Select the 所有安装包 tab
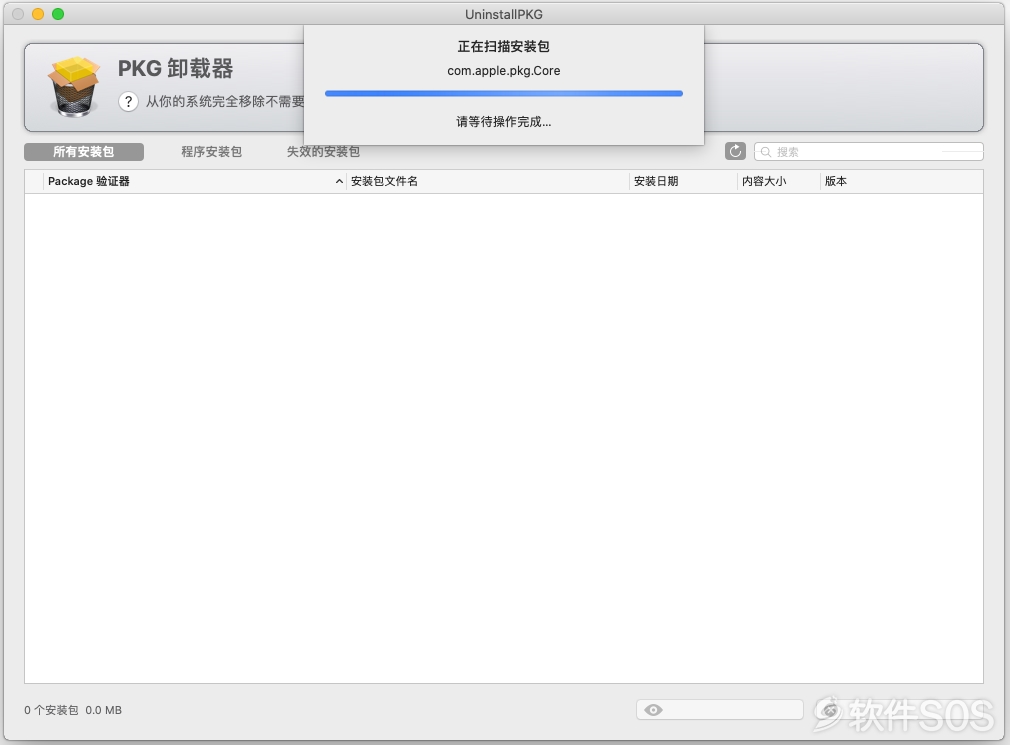This screenshot has height=745, width=1010. click(84, 152)
